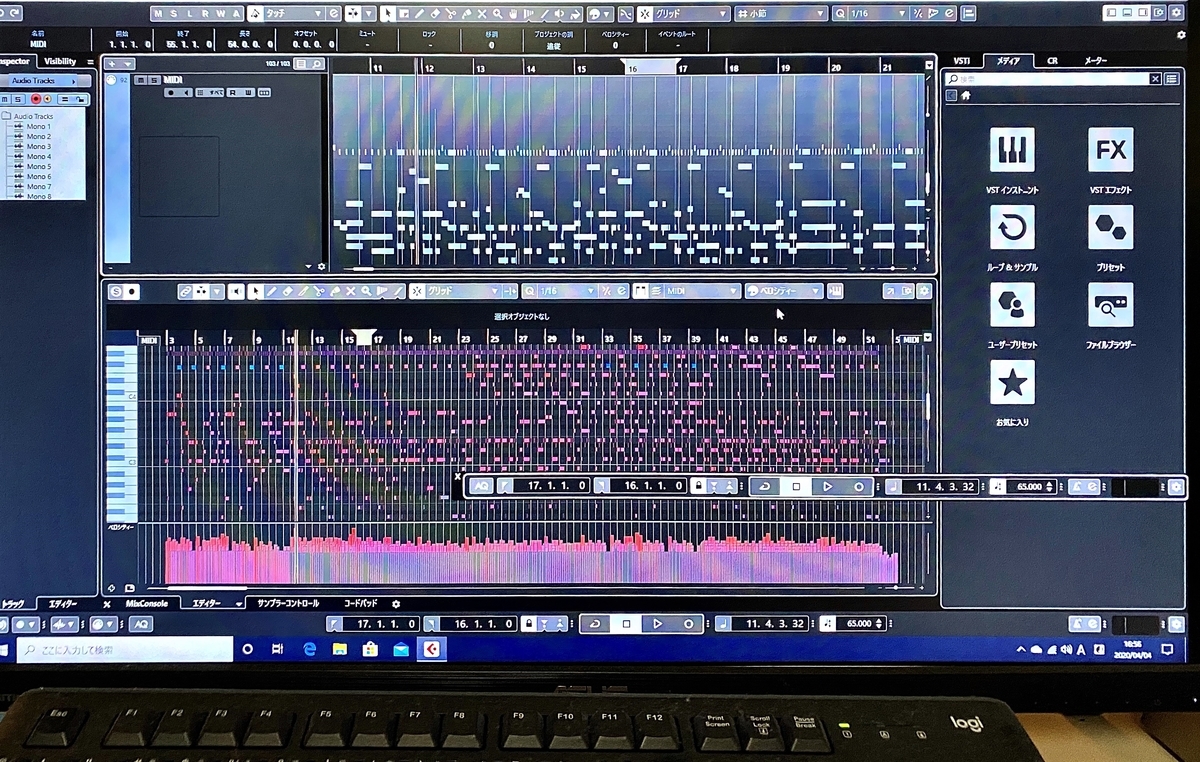Open top toolbar quantize 1/16 dropdown

pyautogui.click(x=878, y=14)
